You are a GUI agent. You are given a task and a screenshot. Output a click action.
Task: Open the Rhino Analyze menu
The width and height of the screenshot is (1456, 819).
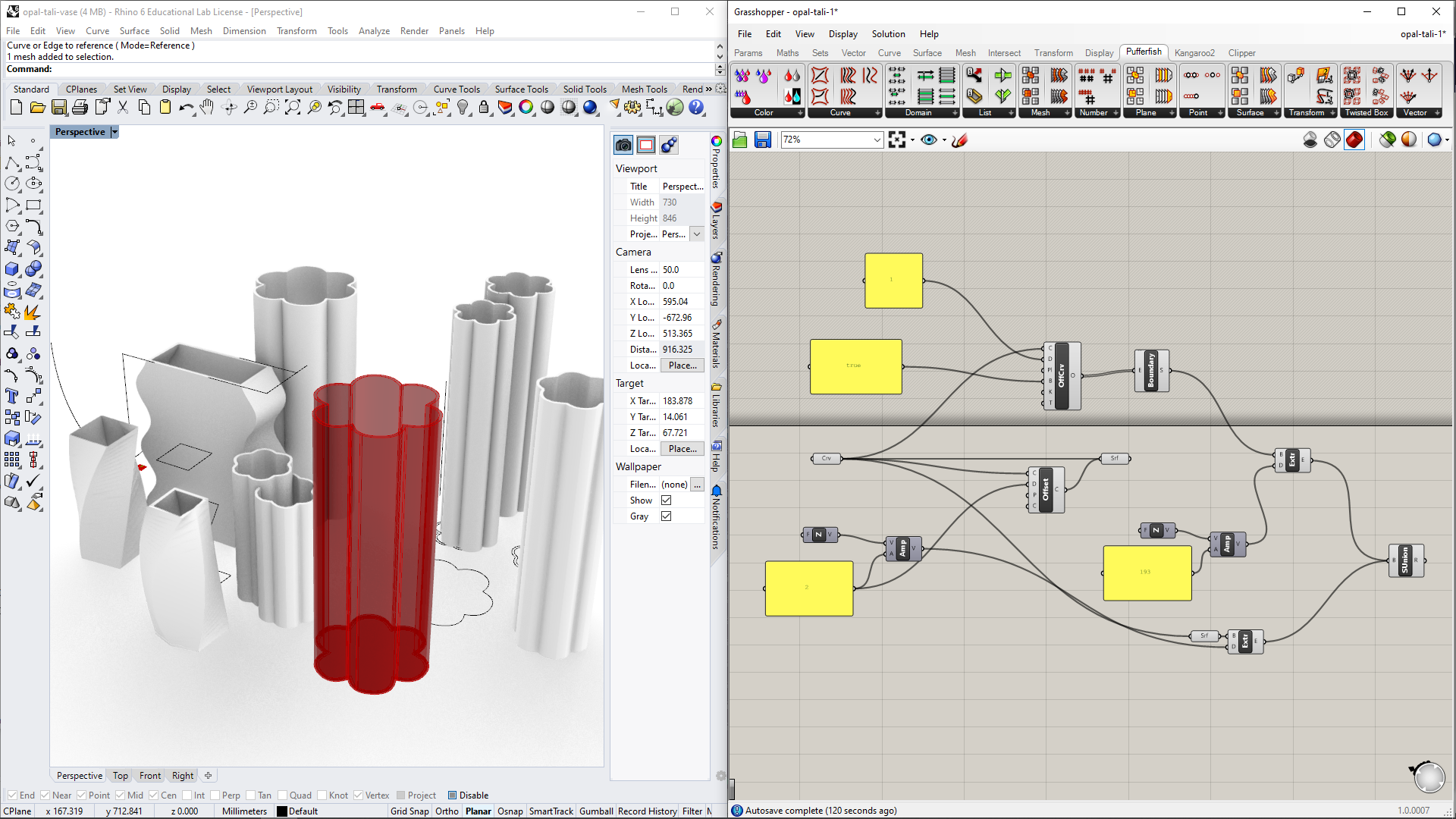tap(374, 31)
